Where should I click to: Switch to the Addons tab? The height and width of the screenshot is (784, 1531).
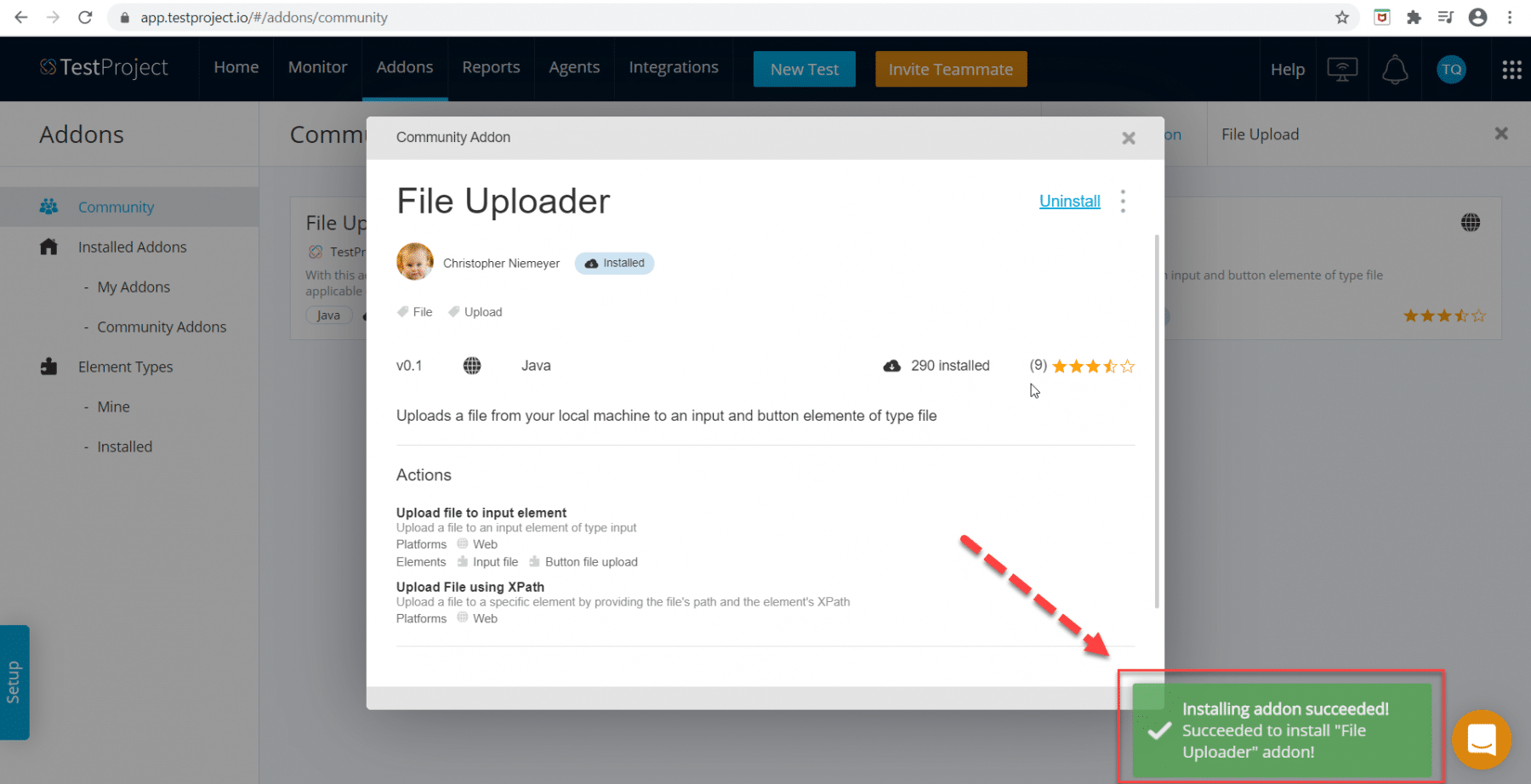[405, 67]
